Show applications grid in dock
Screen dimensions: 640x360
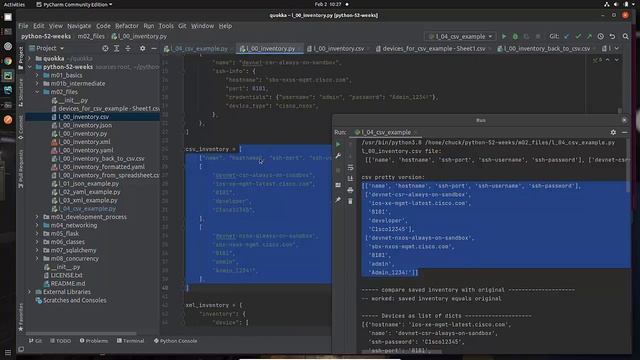[8, 352]
